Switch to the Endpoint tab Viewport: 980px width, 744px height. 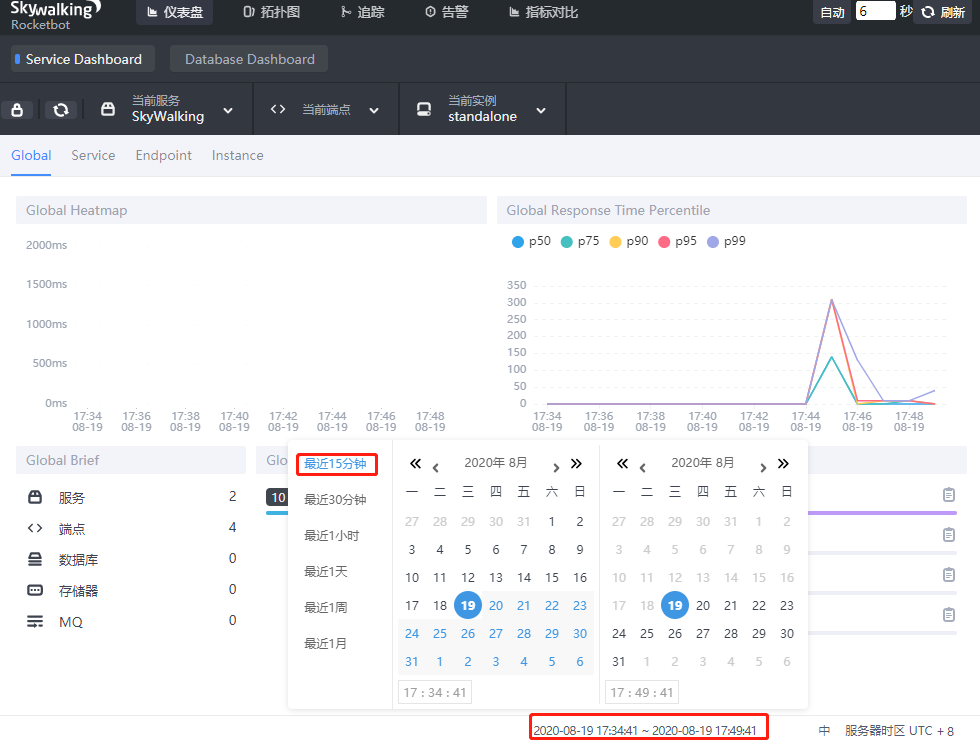(x=164, y=155)
